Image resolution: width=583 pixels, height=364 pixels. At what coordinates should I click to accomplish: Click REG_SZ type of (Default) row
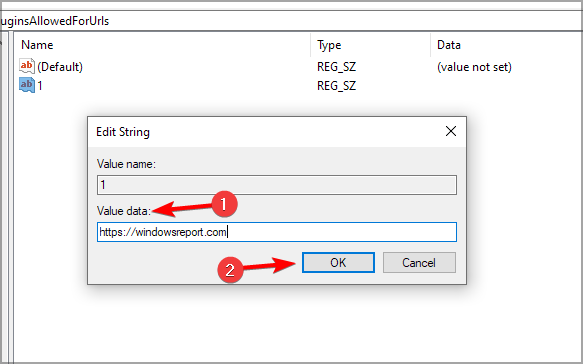(x=336, y=67)
